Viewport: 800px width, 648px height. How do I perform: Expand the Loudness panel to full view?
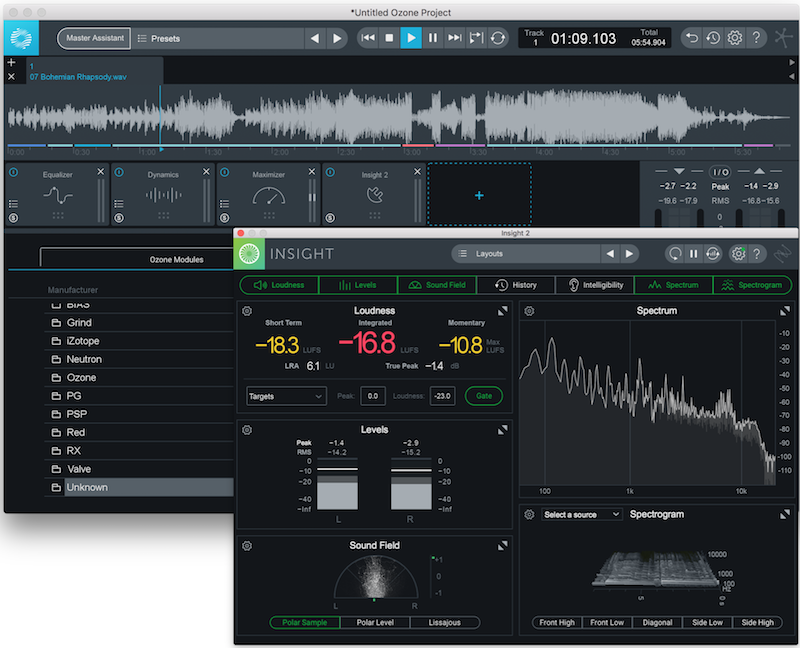pyautogui.click(x=503, y=311)
